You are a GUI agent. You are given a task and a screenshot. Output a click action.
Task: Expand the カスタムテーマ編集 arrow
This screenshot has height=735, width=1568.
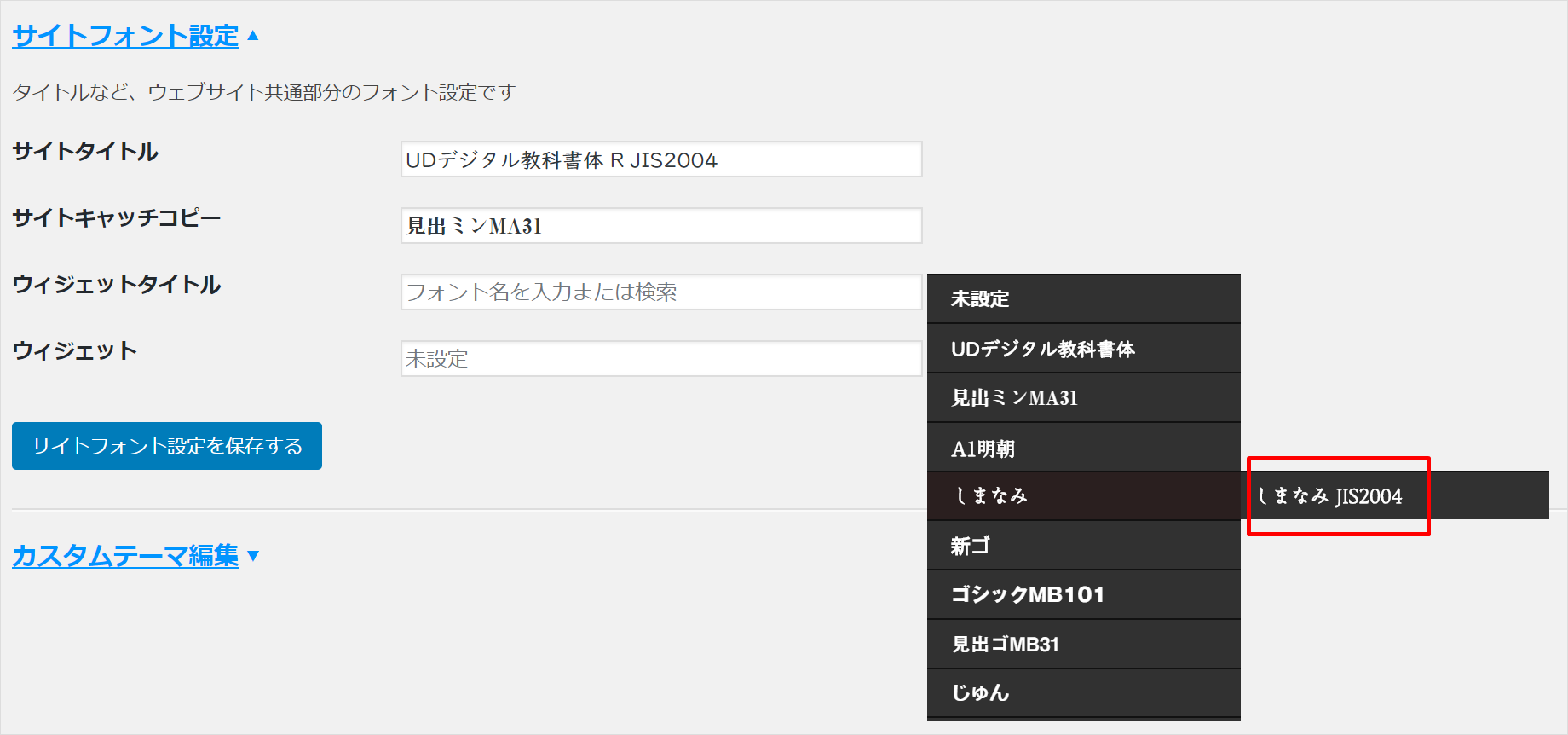[253, 556]
